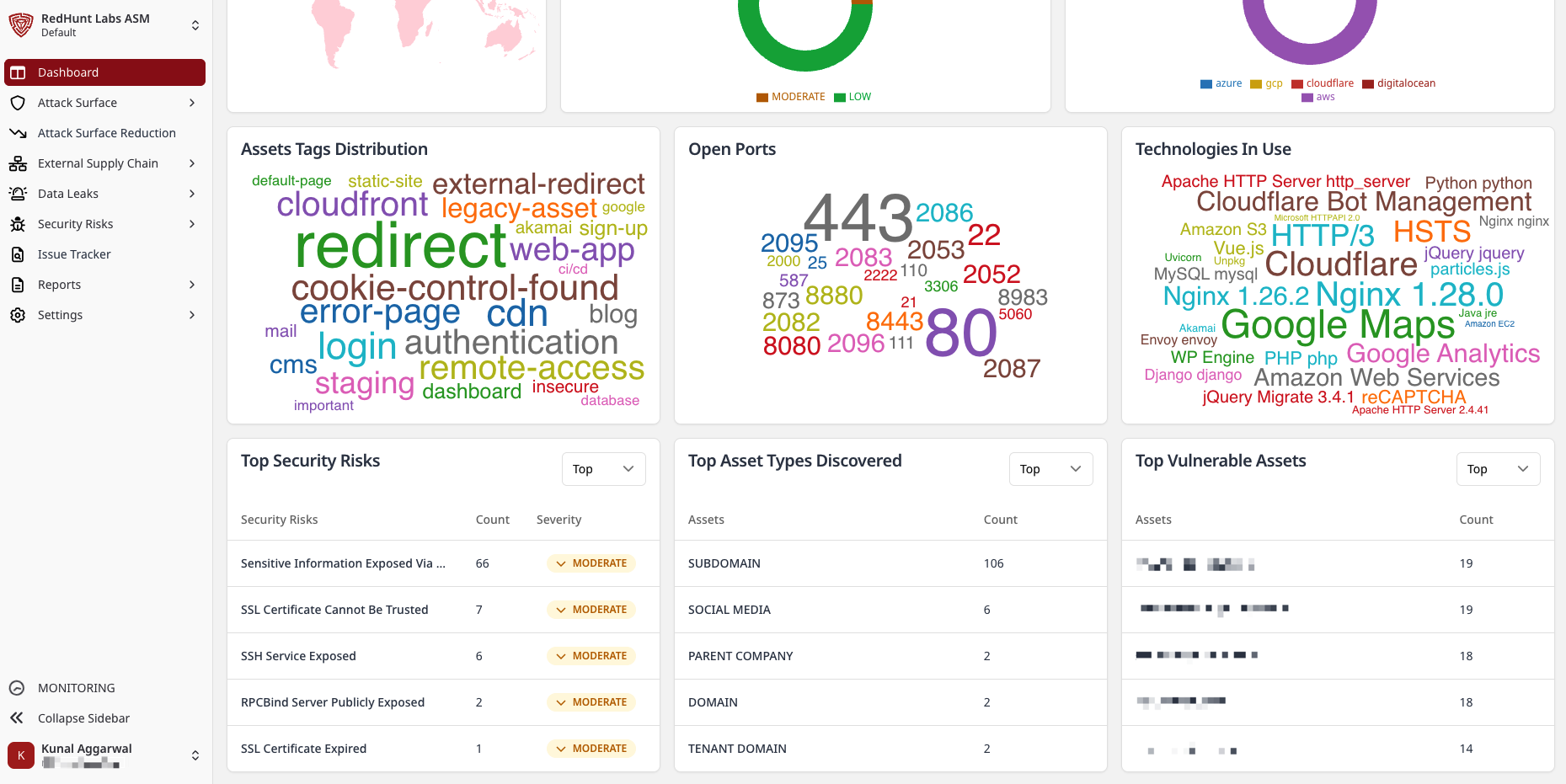Toggle the cloudflare legend entry

(x=1323, y=83)
